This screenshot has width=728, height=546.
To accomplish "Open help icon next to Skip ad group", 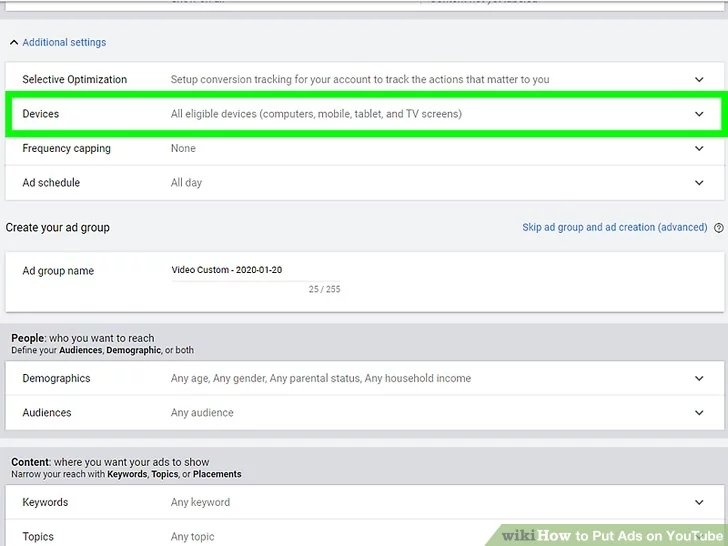I will pos(719,228).
